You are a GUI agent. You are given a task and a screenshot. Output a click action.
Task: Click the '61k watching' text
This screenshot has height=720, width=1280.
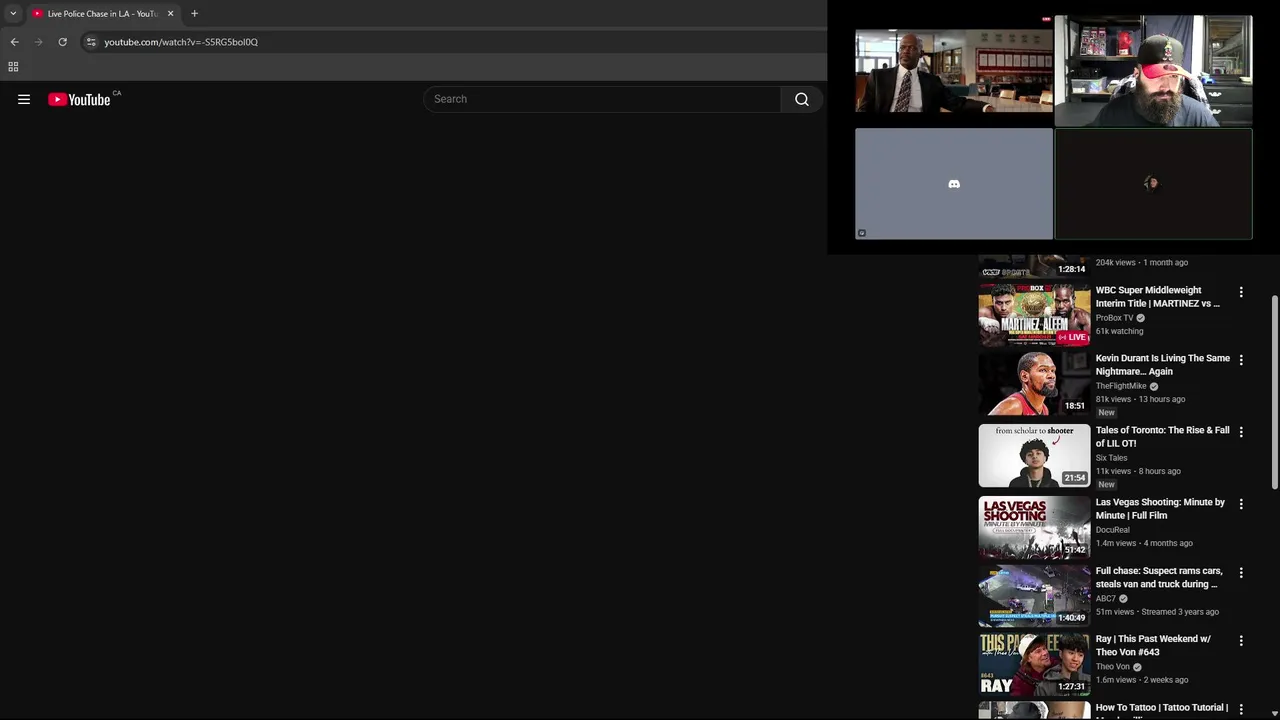[1119, 331]
